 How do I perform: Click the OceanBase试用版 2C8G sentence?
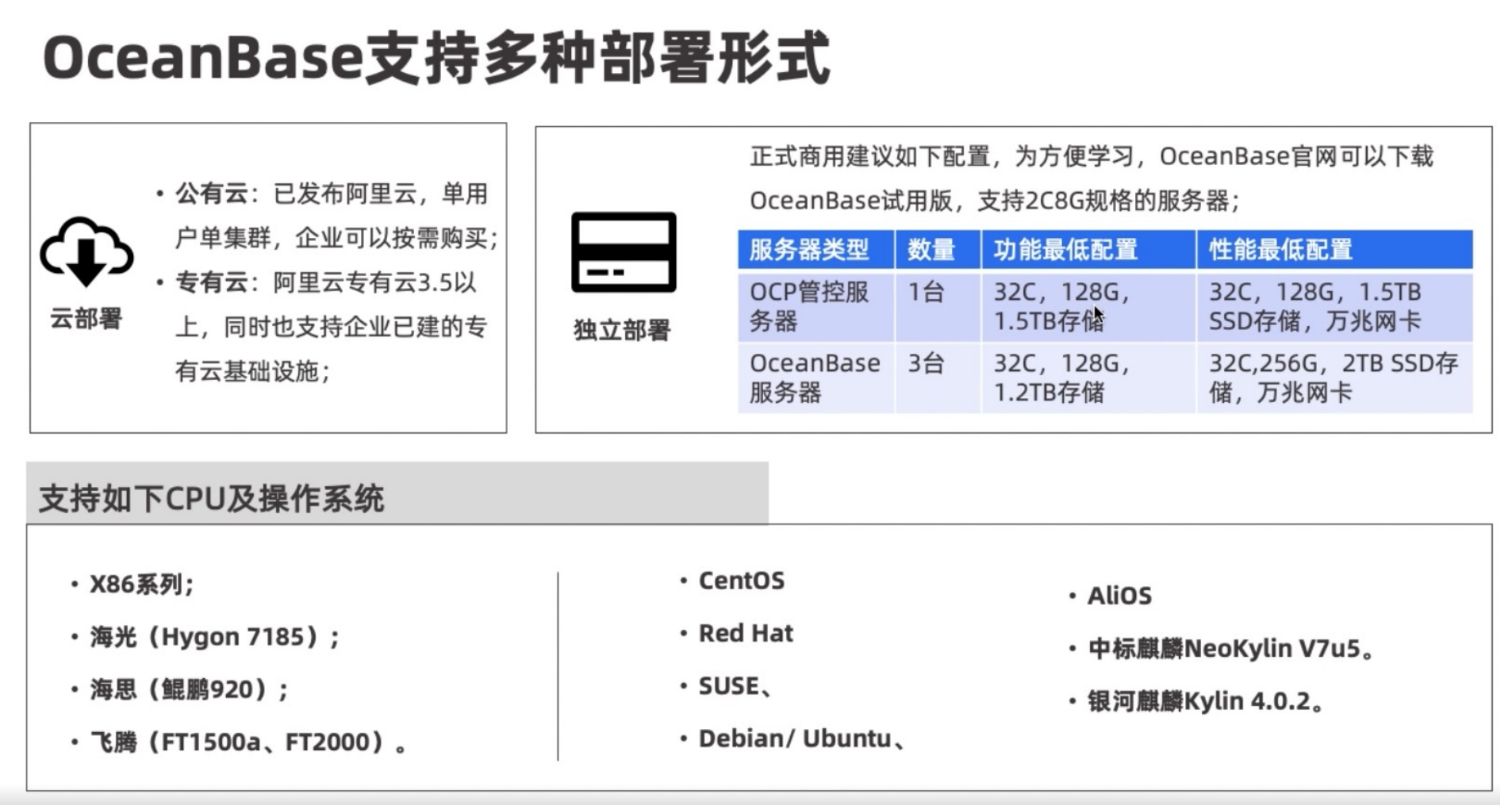click(995, 200)
